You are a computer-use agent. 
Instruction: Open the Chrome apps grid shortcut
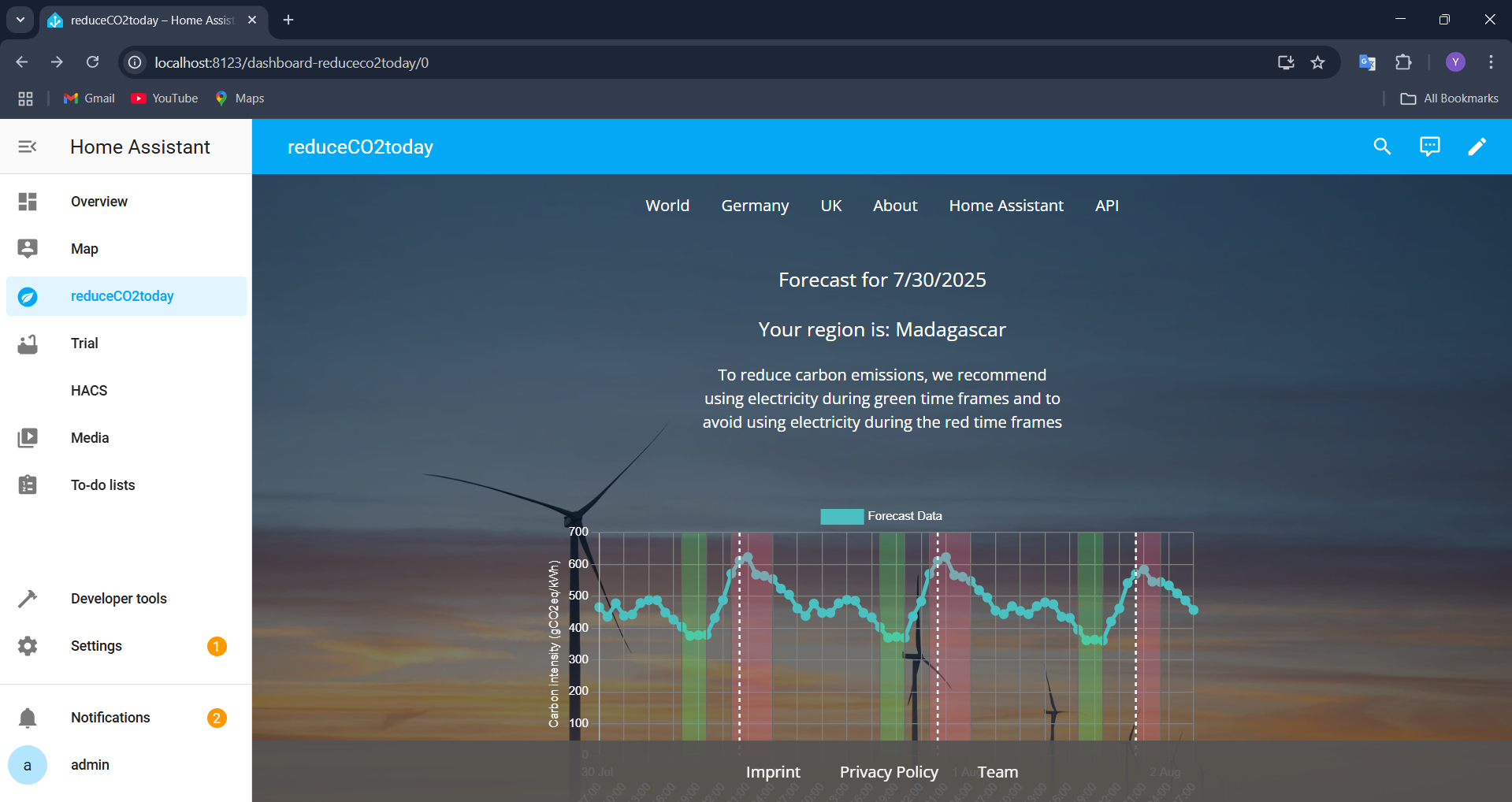tap(25, 98)
